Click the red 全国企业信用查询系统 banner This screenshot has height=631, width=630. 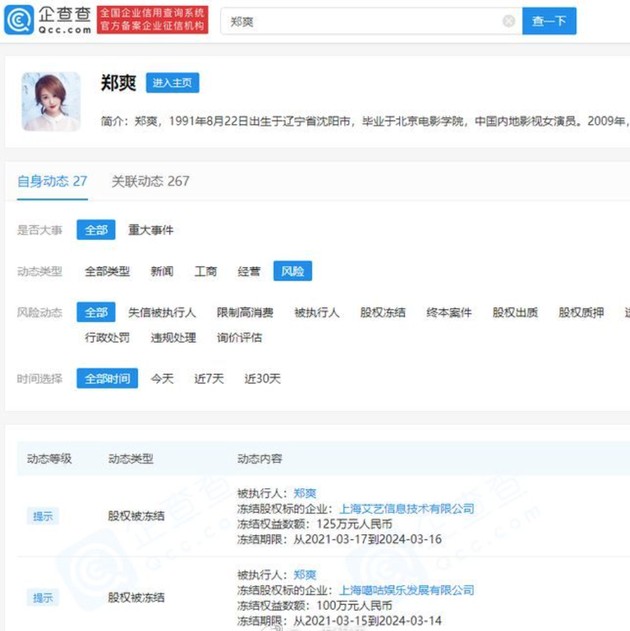[x=152, y=20]
